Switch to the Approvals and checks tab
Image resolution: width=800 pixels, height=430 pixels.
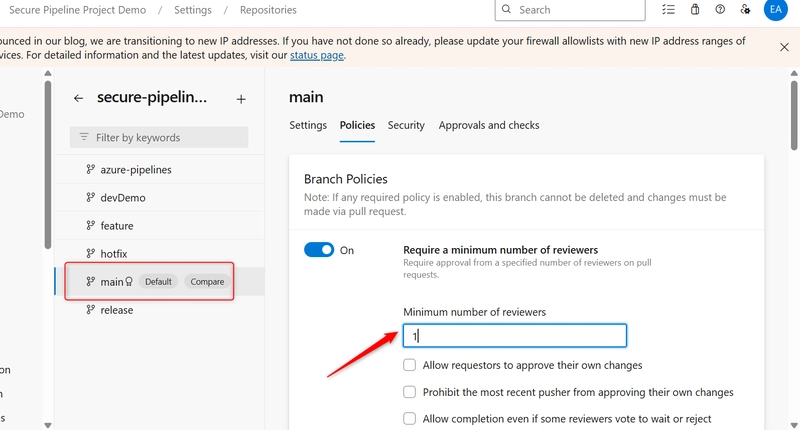(489, 125)
